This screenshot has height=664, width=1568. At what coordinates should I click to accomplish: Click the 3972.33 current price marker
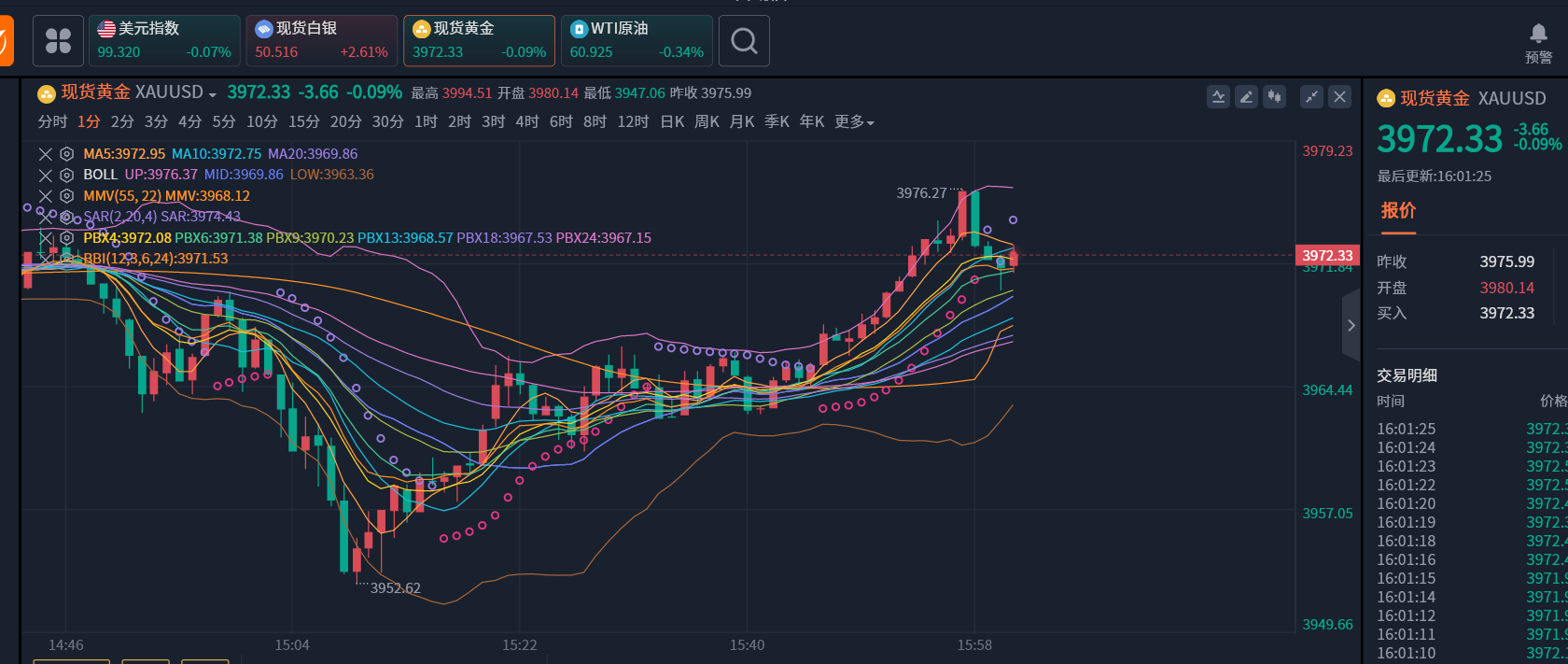[x=1326, y=255]
